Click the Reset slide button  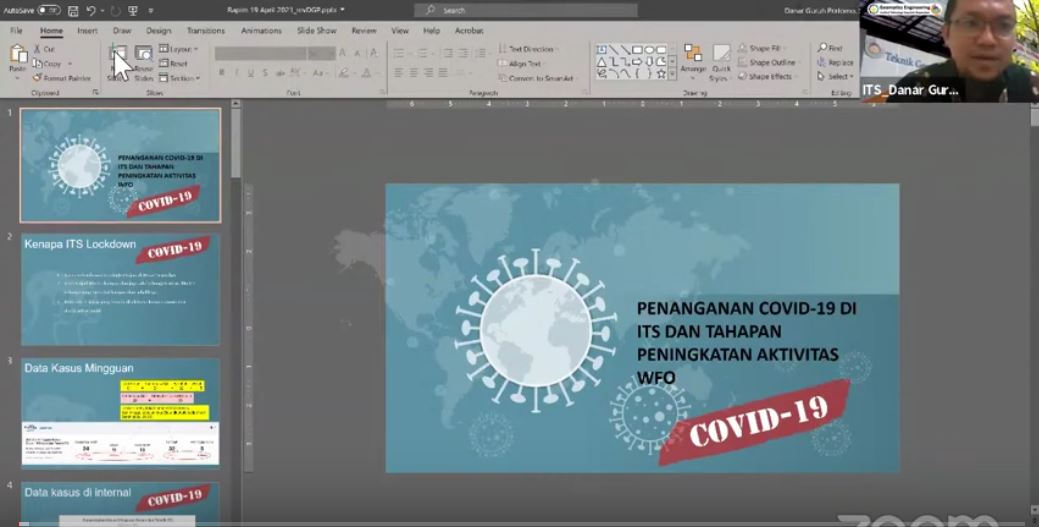[x=173, y=63]
